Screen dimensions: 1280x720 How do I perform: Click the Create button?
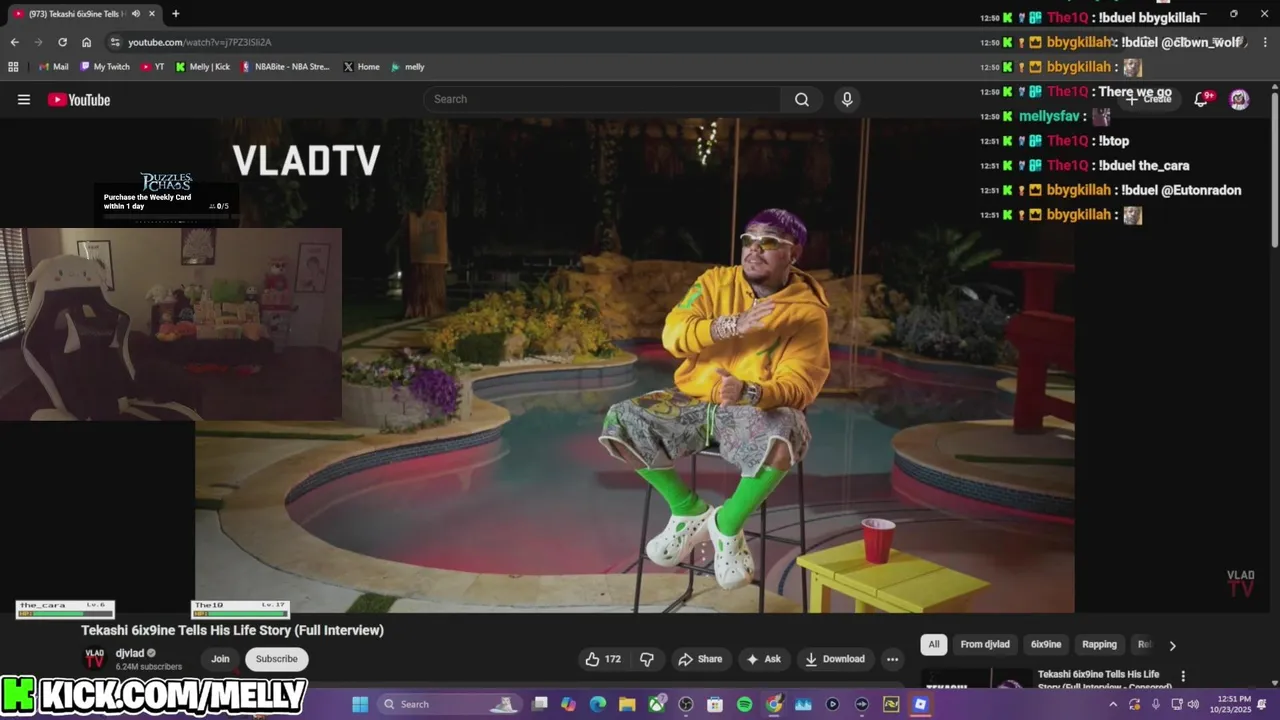click(1148, 99)
